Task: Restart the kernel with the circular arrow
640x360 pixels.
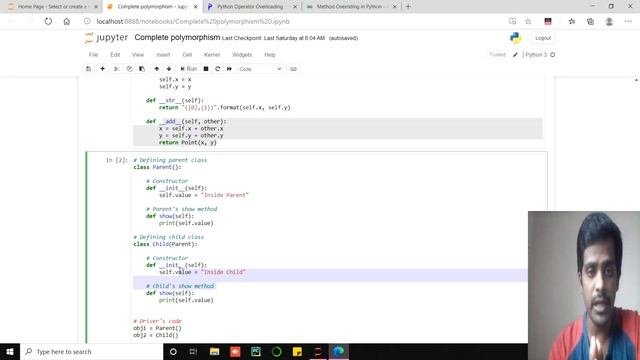Action: pos(218,69)
